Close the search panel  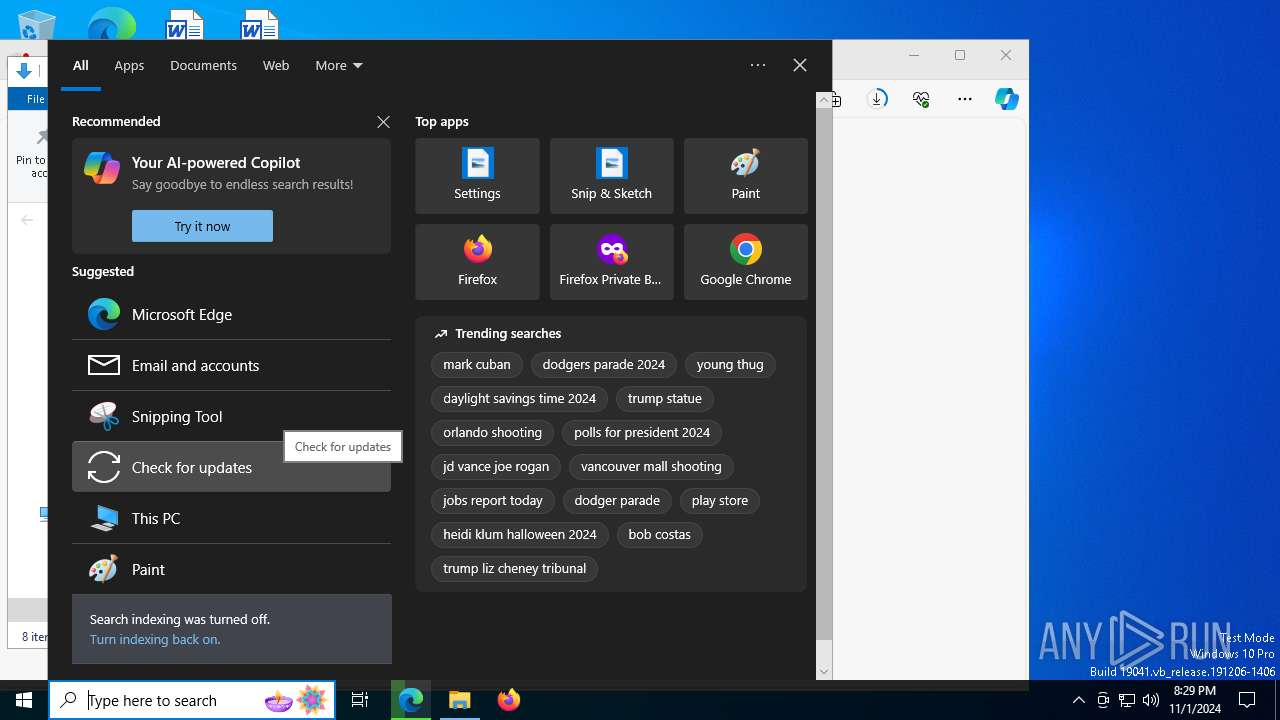[800, 65]
